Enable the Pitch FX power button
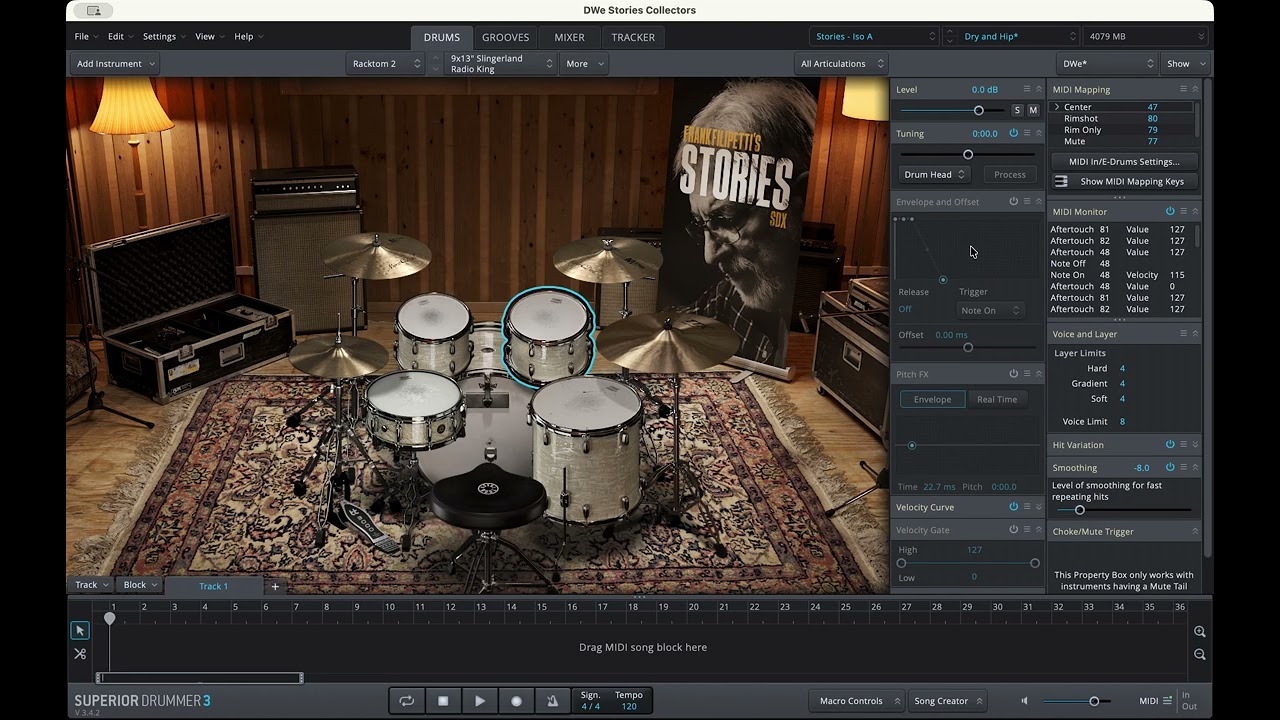1280x720 pixels. (x=1013, y=374)
